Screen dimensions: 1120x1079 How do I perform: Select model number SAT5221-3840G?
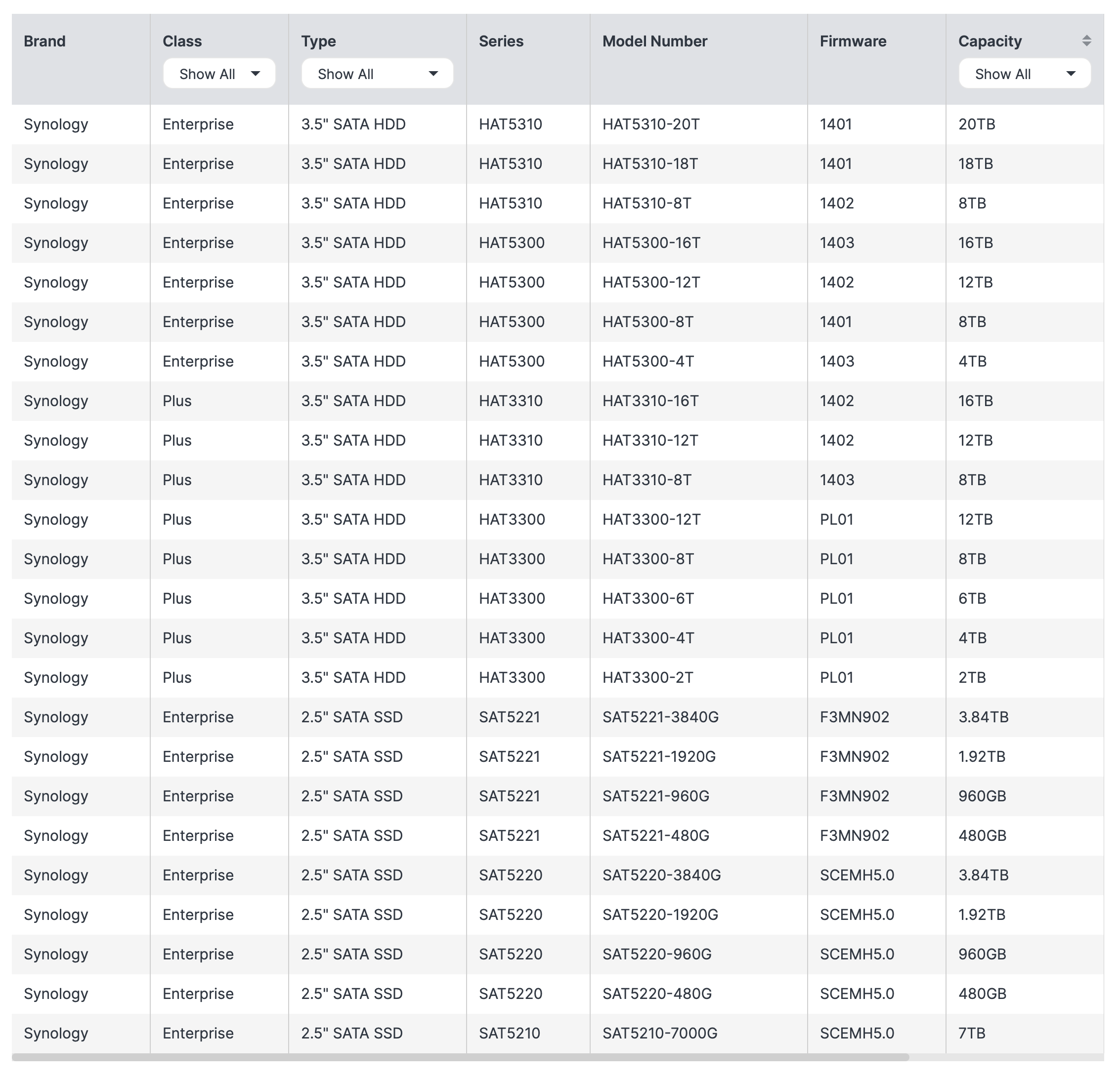point(660,717)
